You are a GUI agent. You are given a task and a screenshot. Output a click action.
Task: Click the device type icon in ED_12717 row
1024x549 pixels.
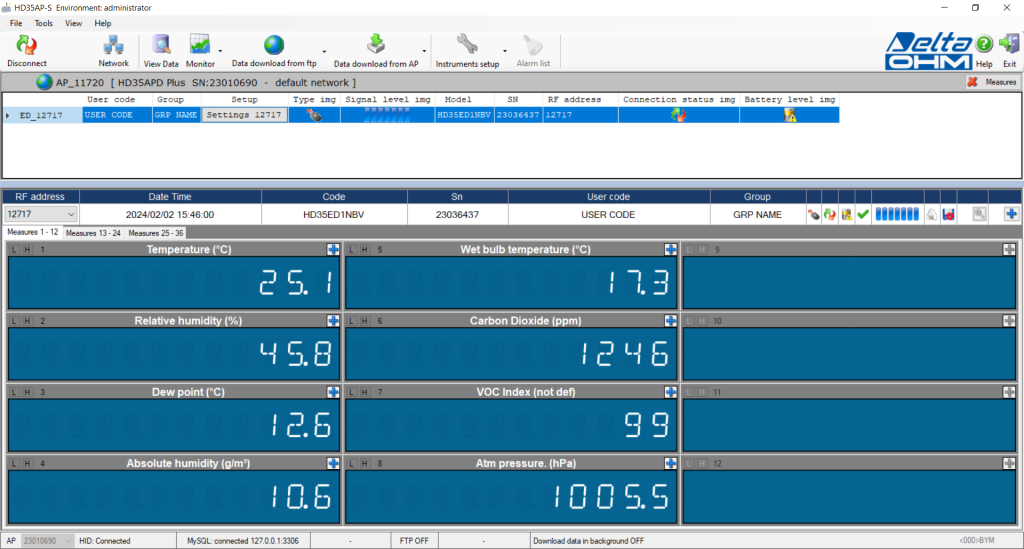[x=314, y=115]
